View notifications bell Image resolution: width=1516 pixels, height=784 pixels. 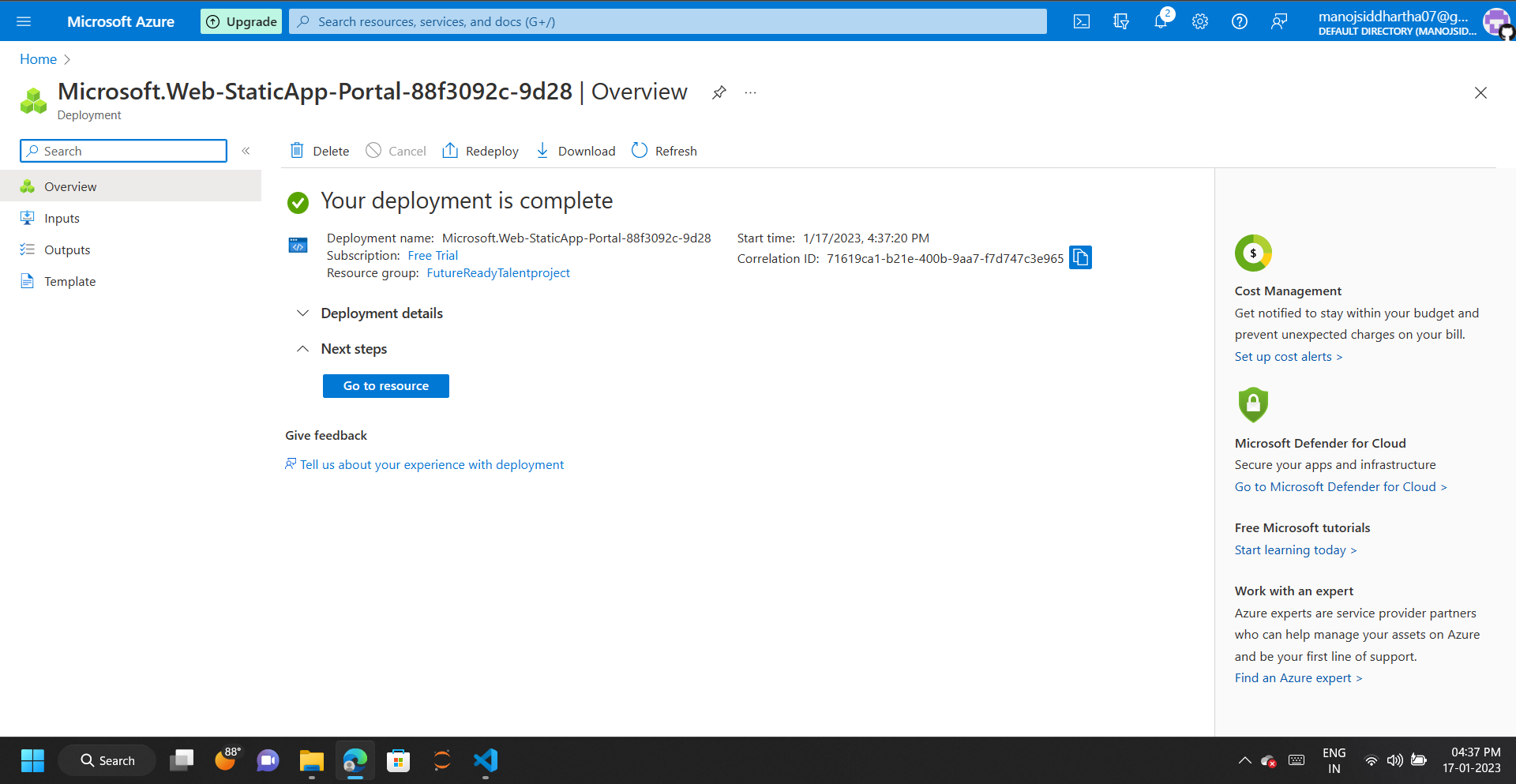click(1160, 21)
